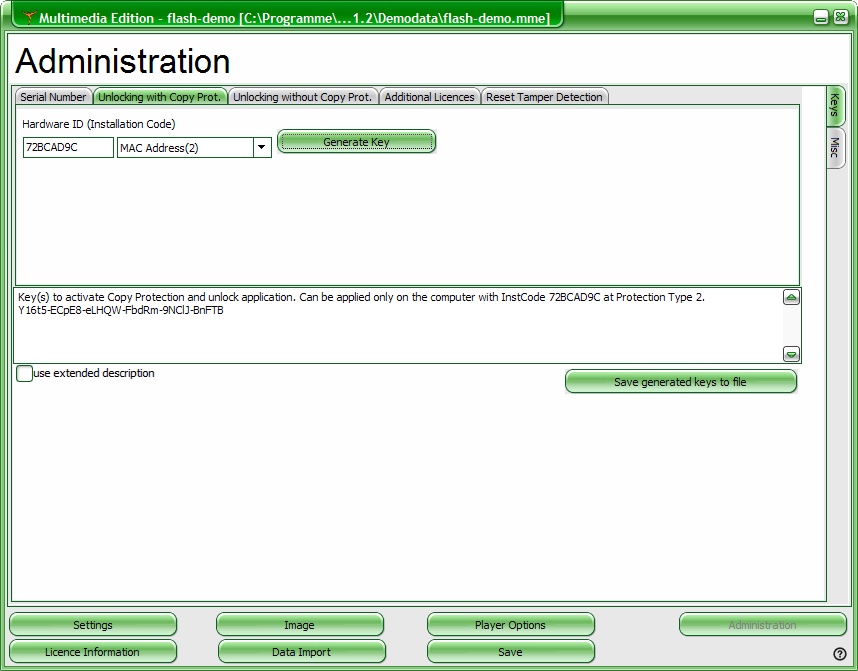Viewport: 858px width, 671px height.
Task: Open the Licence Information page
Action: click(92, 652)
